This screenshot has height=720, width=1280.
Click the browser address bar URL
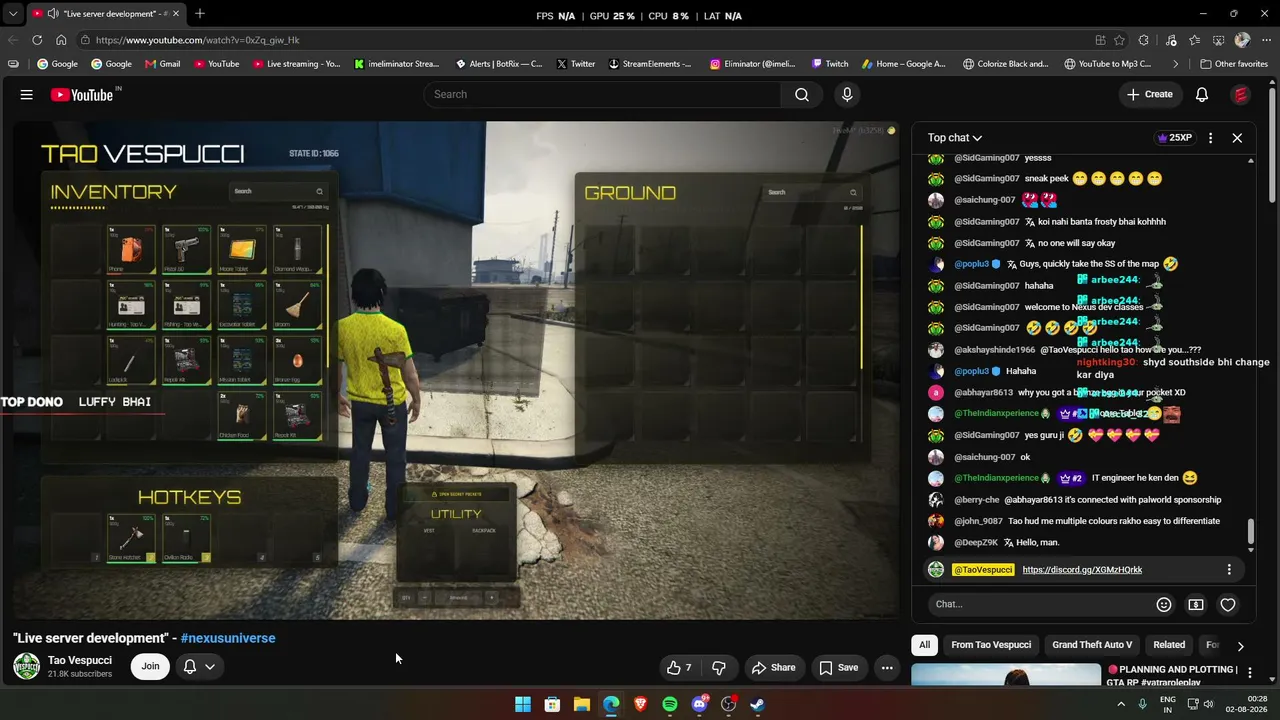pos(198,40)
